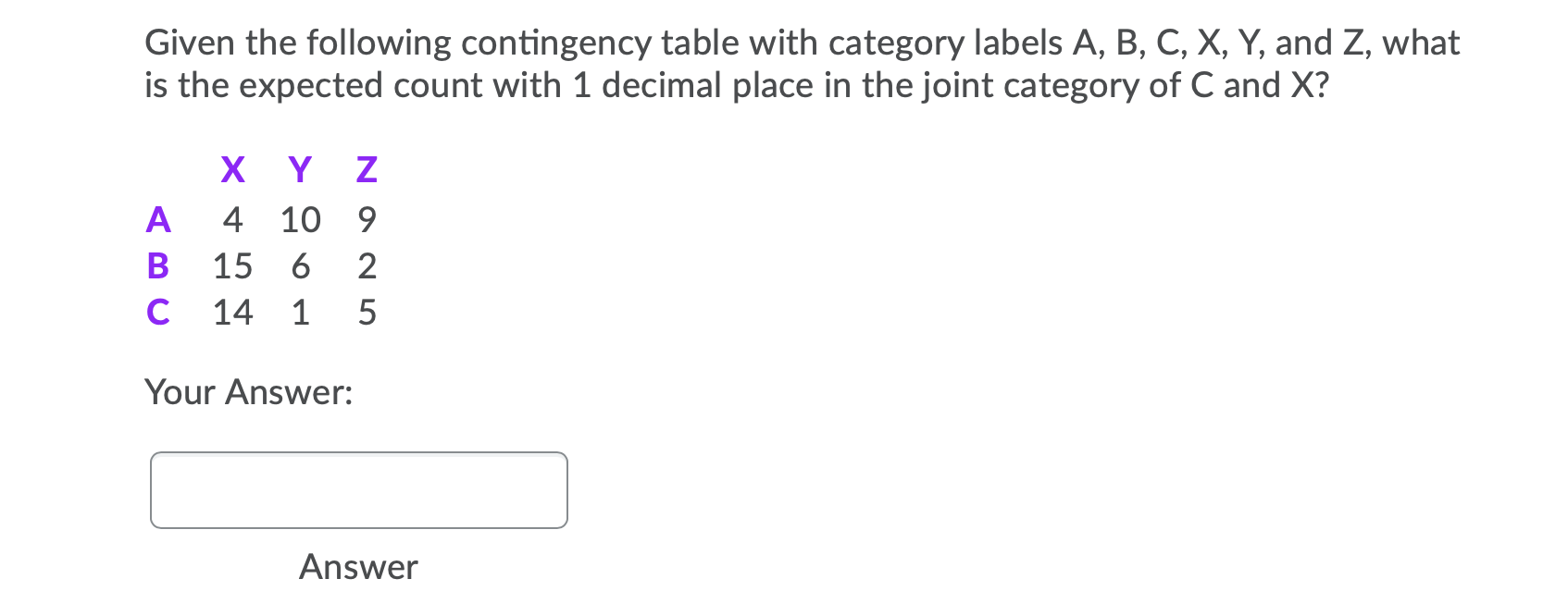Click the value 10 in row A

tap(300, 219)
